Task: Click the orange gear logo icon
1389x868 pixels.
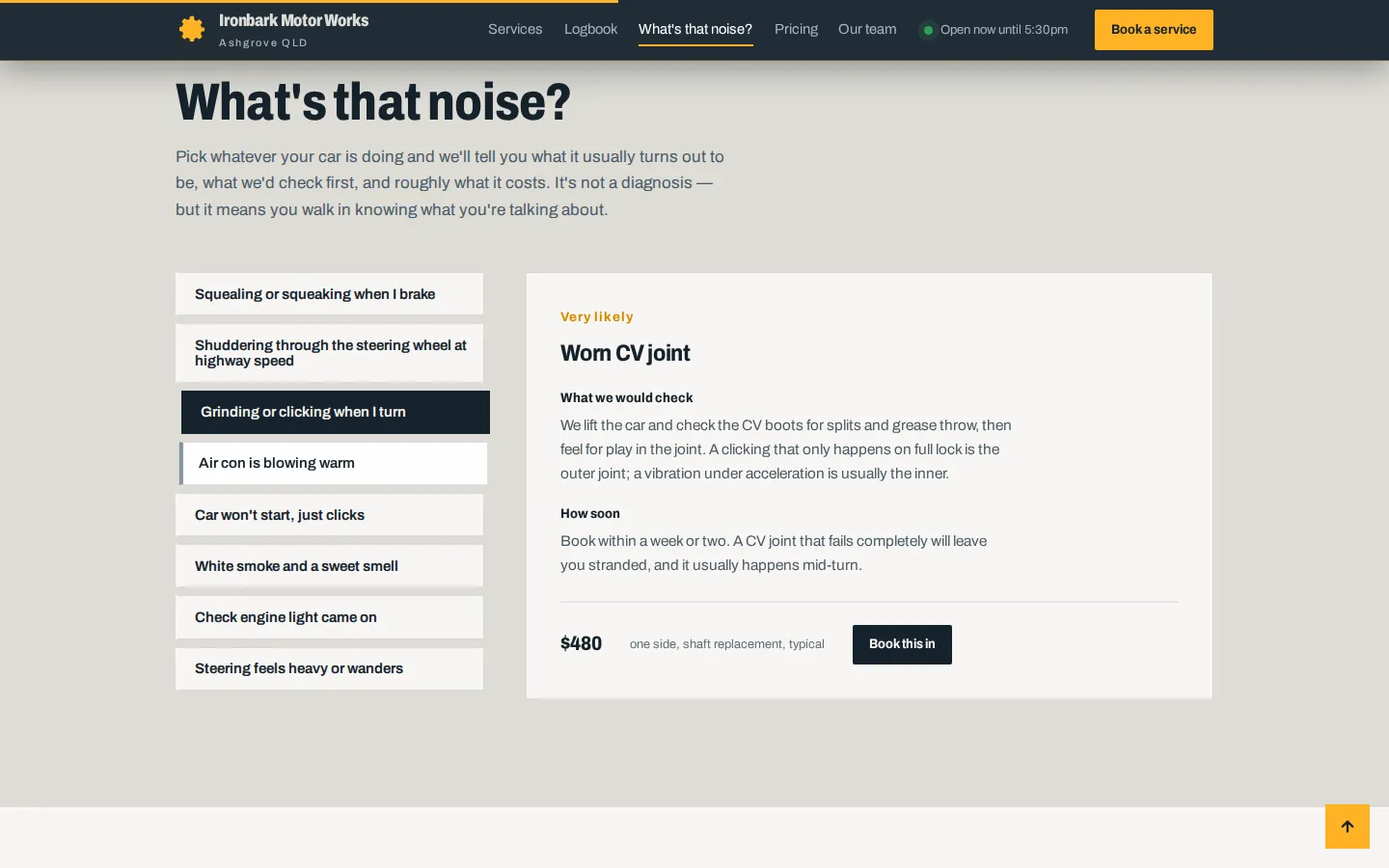Action: (x=192, y=29)
